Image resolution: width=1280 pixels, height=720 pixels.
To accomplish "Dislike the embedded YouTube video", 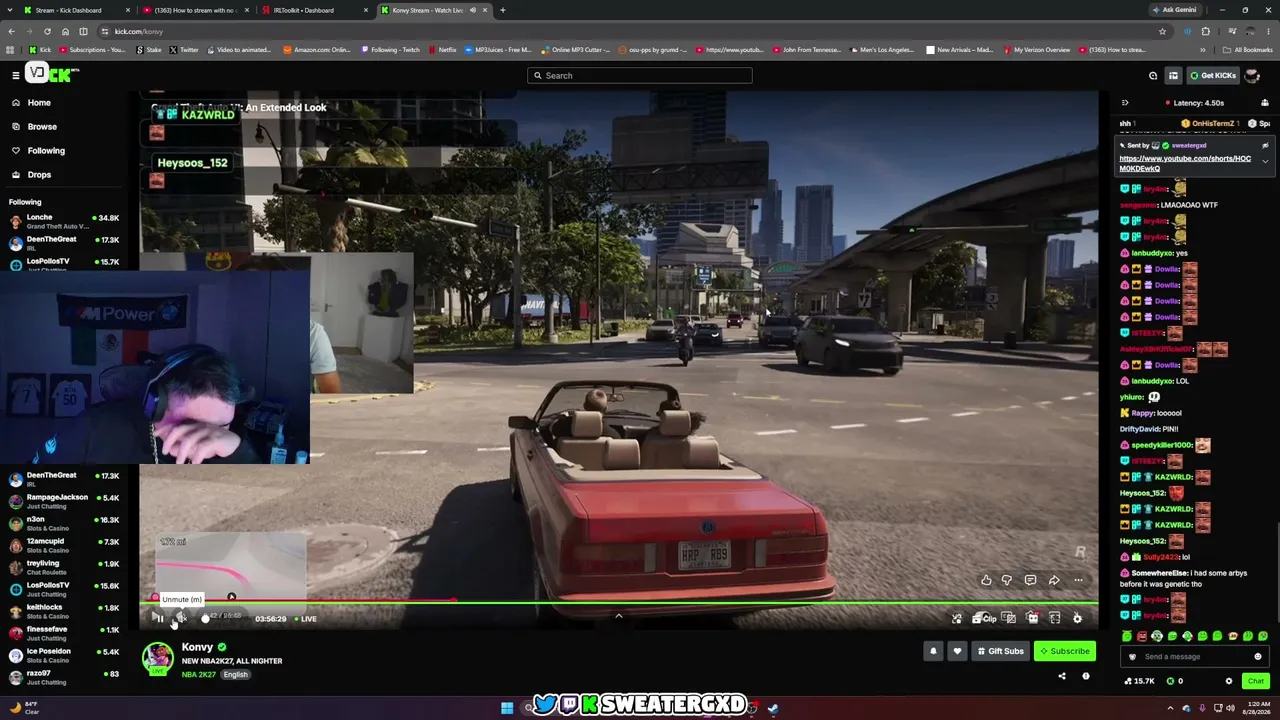I will 1007,580.
